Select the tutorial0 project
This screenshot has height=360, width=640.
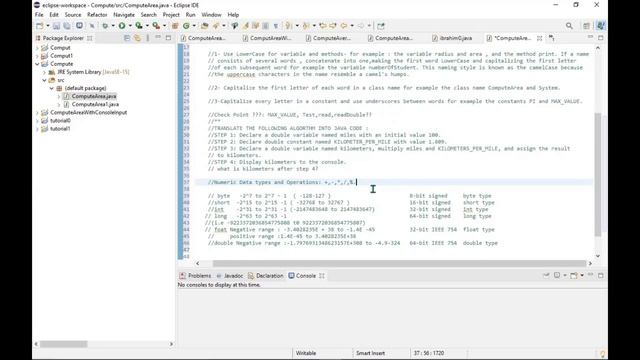tap(60, 120)
